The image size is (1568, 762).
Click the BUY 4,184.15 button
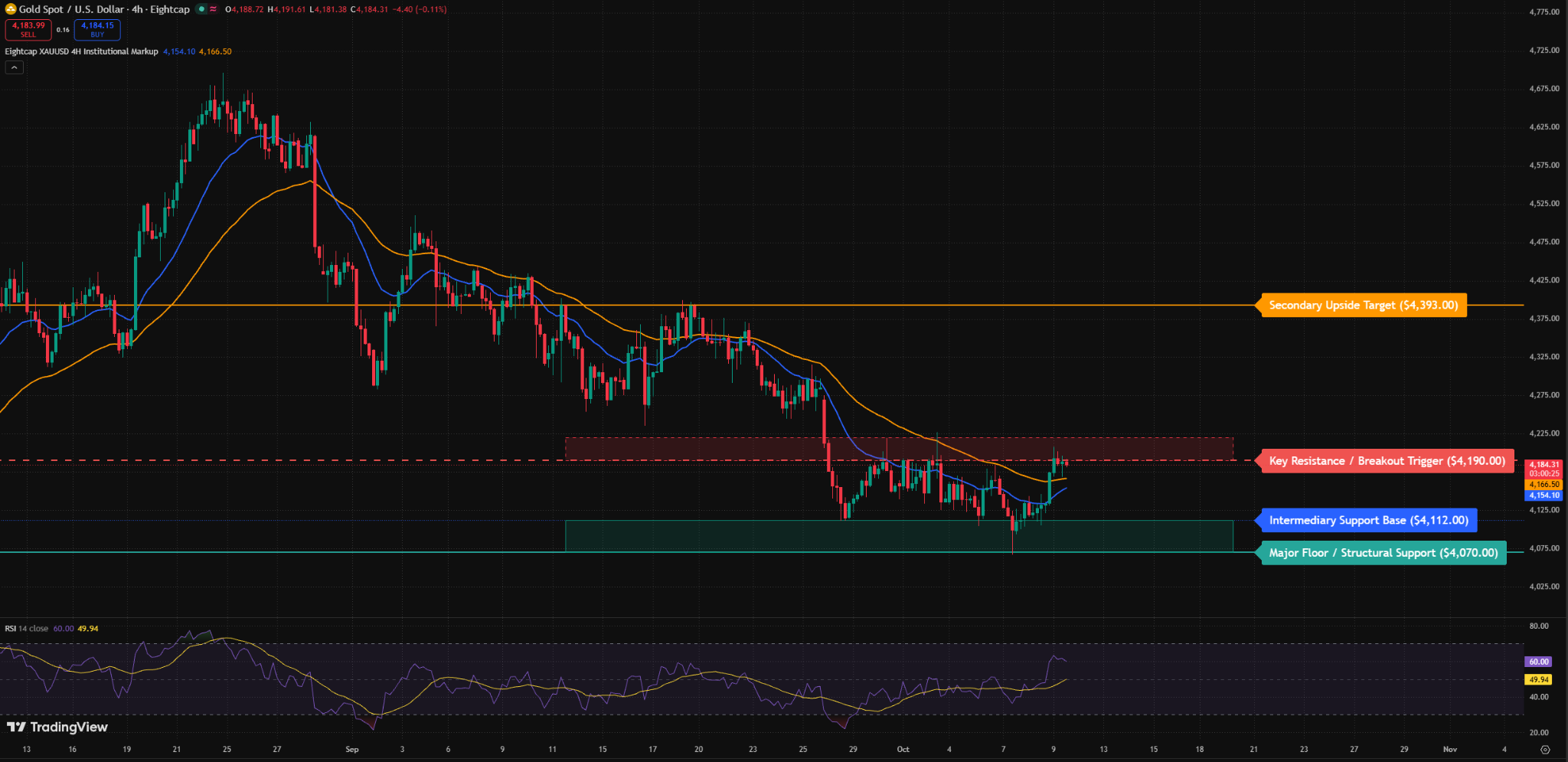click(97, 29)
